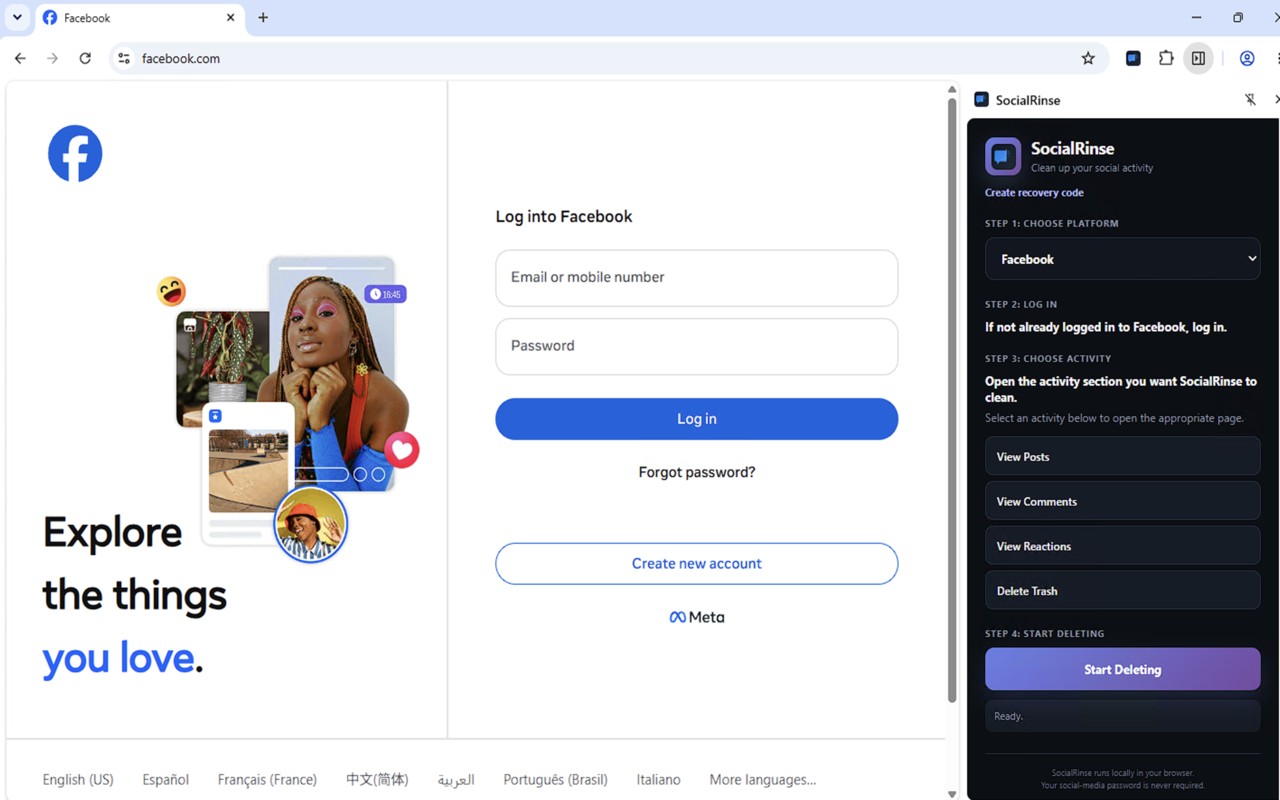Viewport: 1280px width, 800px height.
Task: Open site information icon in address bar
Action: coord(124,58)
